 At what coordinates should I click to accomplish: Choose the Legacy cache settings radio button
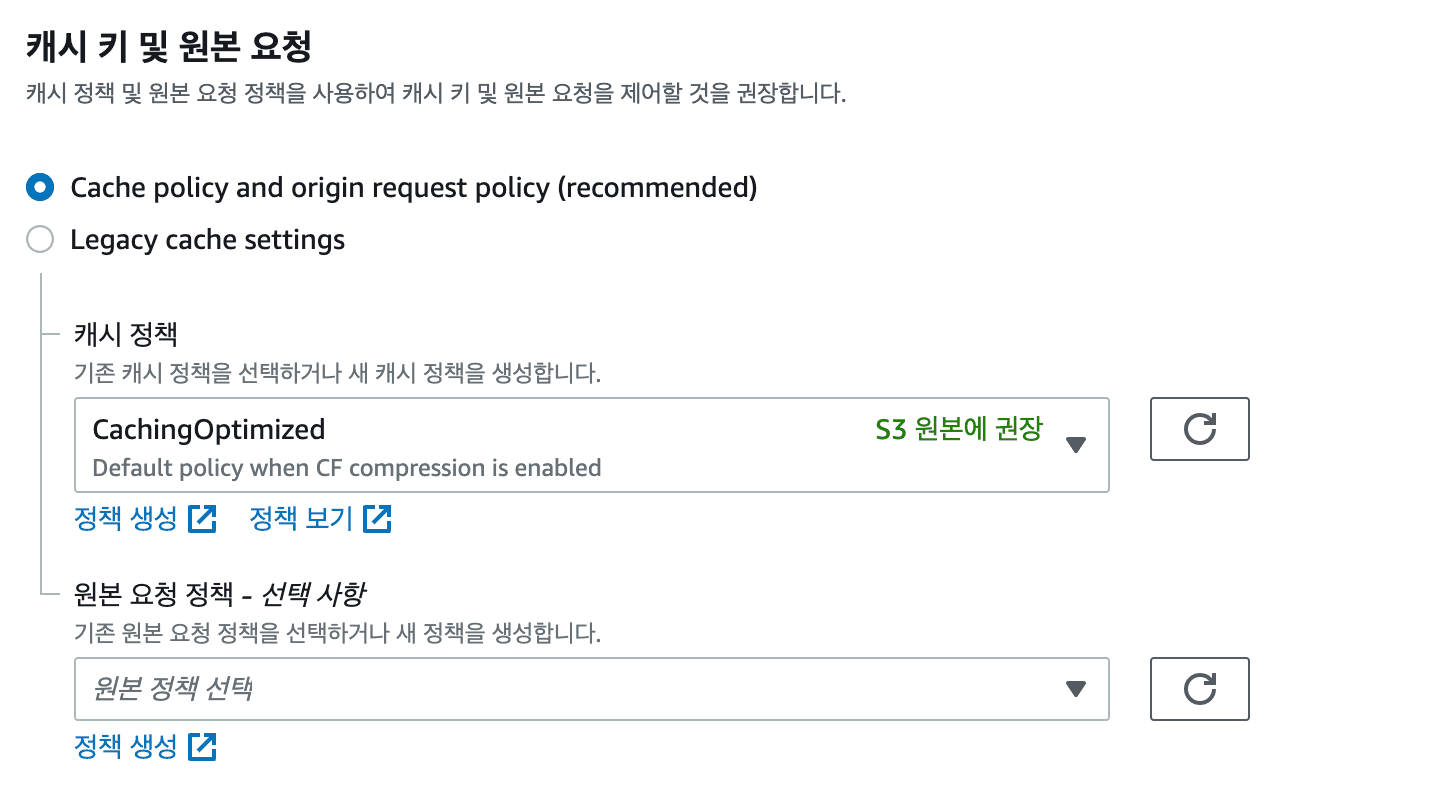(x=40, y=240)
